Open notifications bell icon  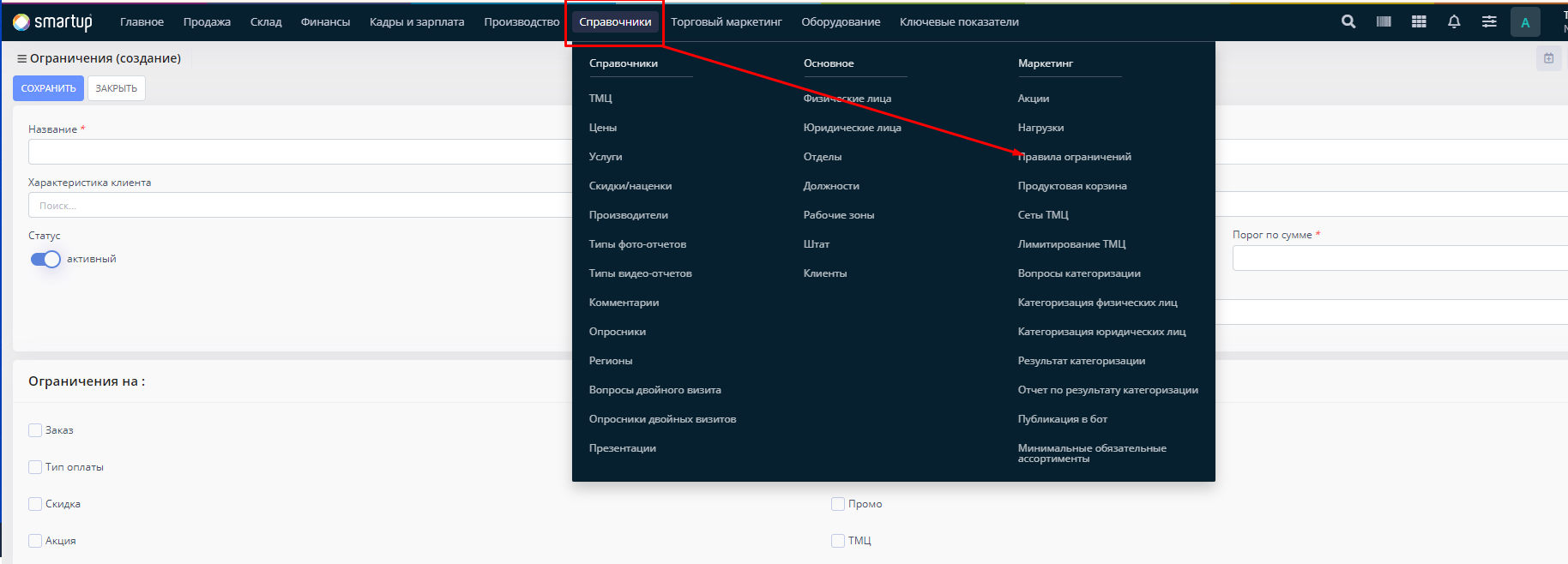tap(1454, 21)
